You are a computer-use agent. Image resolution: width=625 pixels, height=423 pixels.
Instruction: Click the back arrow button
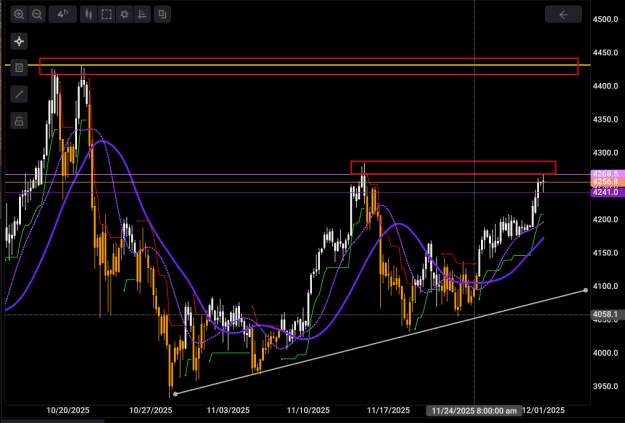[x=563, y=15]
